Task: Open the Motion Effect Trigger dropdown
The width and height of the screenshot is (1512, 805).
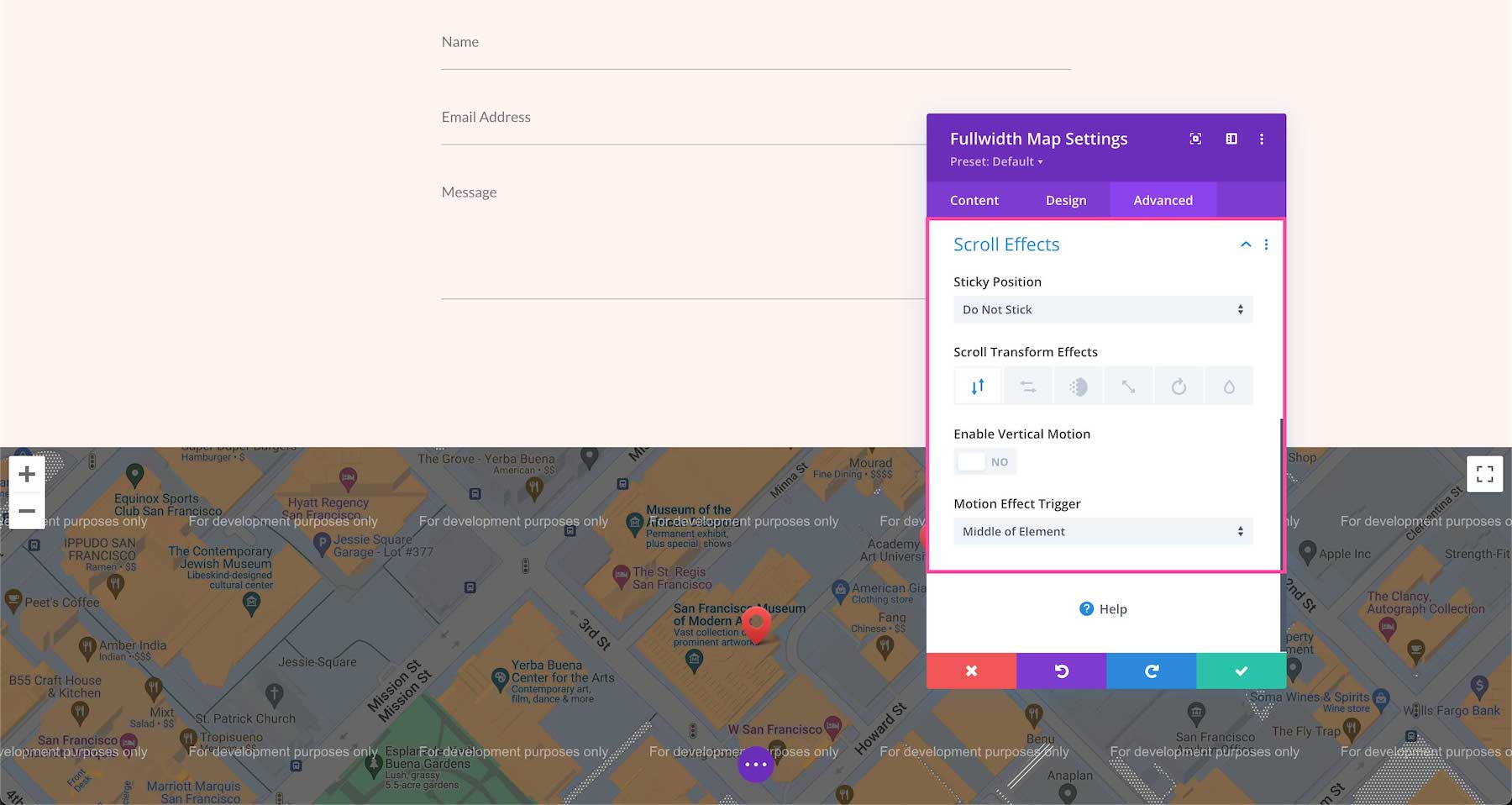Action: [x=1102, y=531]
